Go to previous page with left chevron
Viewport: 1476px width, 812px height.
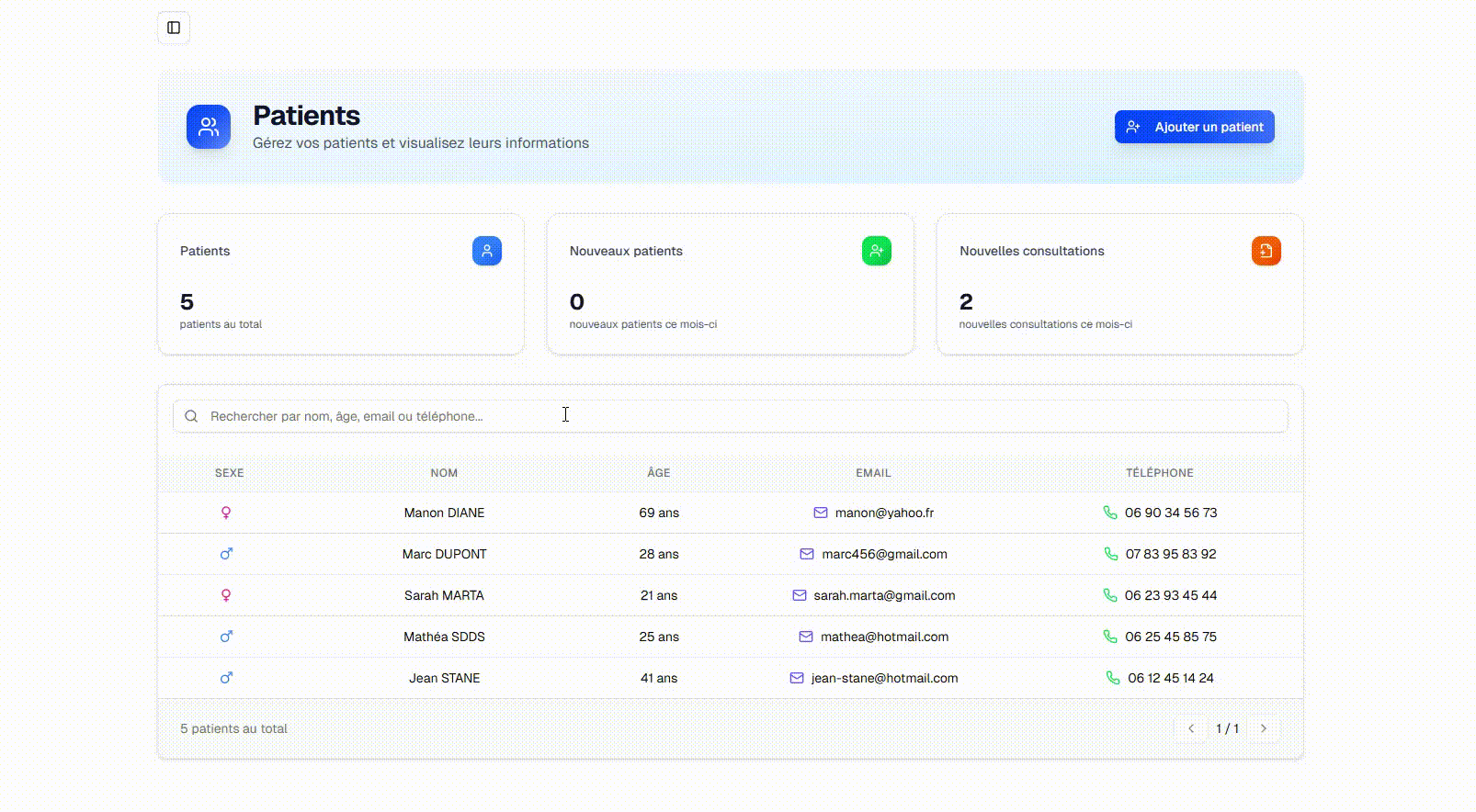tap(1191, 728)
